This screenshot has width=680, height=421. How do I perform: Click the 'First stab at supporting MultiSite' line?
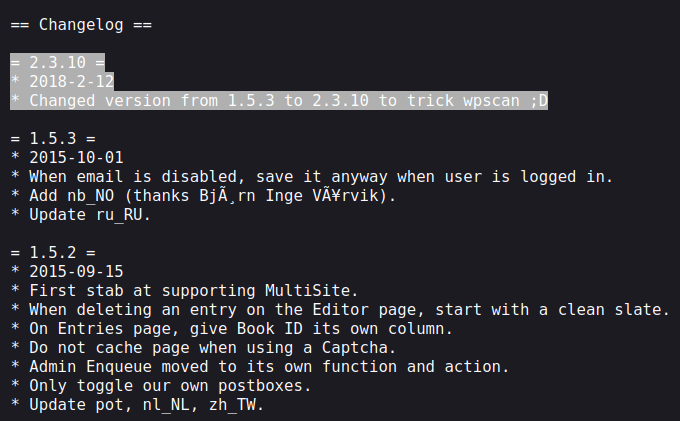click(184, 291)
